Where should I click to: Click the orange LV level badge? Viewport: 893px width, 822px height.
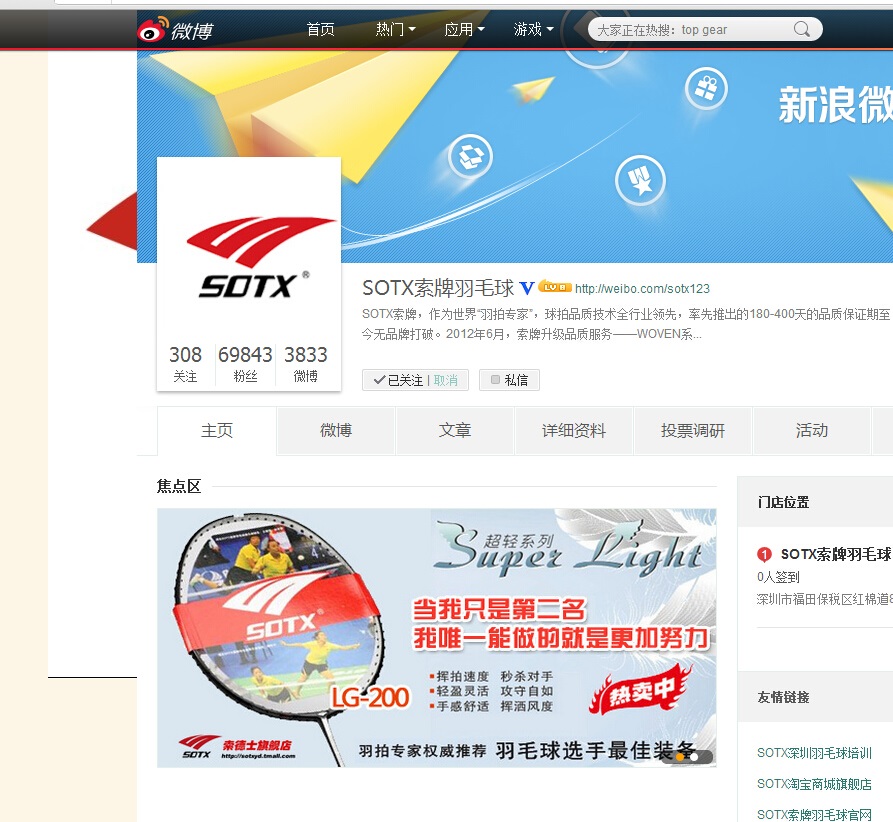coord(555,286)
